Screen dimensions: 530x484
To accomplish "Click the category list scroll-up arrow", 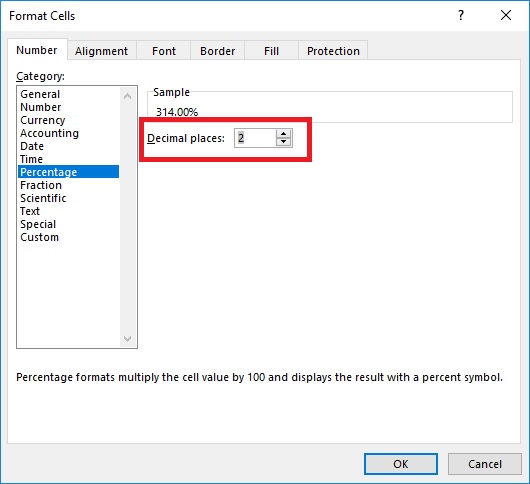I will 127,96.
